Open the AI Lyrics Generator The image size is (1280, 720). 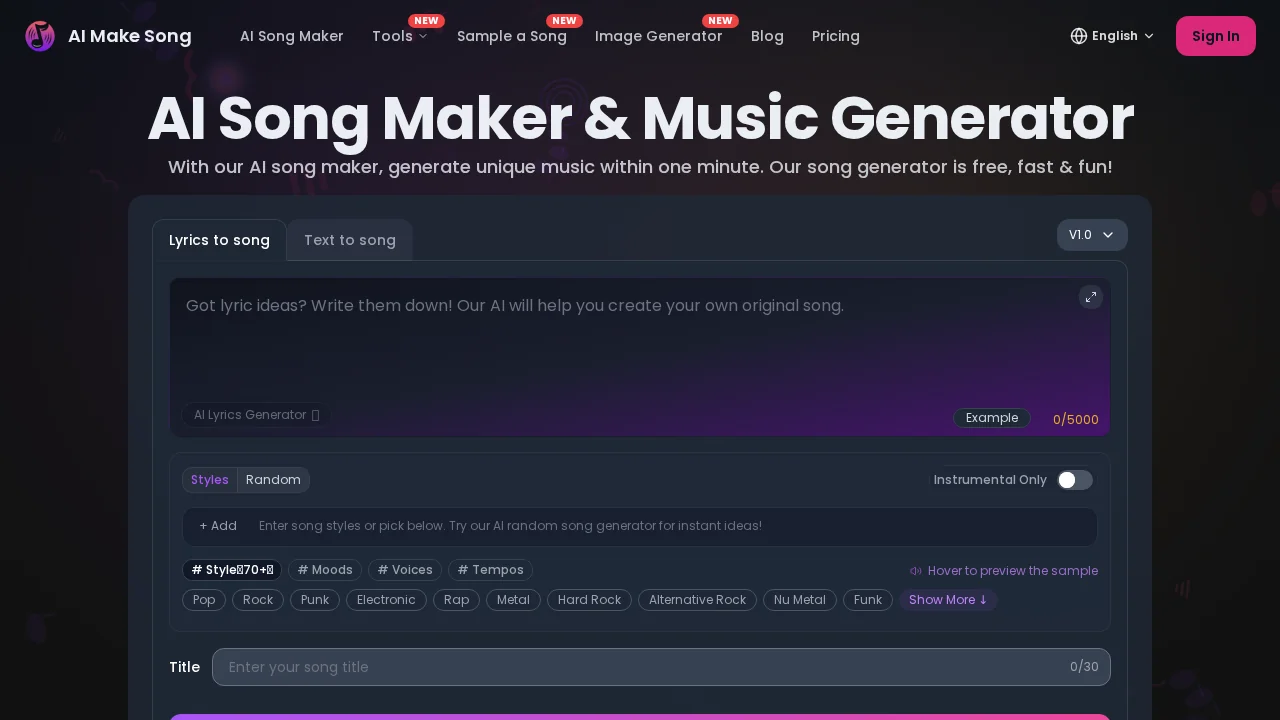click(x=256, y=415)
